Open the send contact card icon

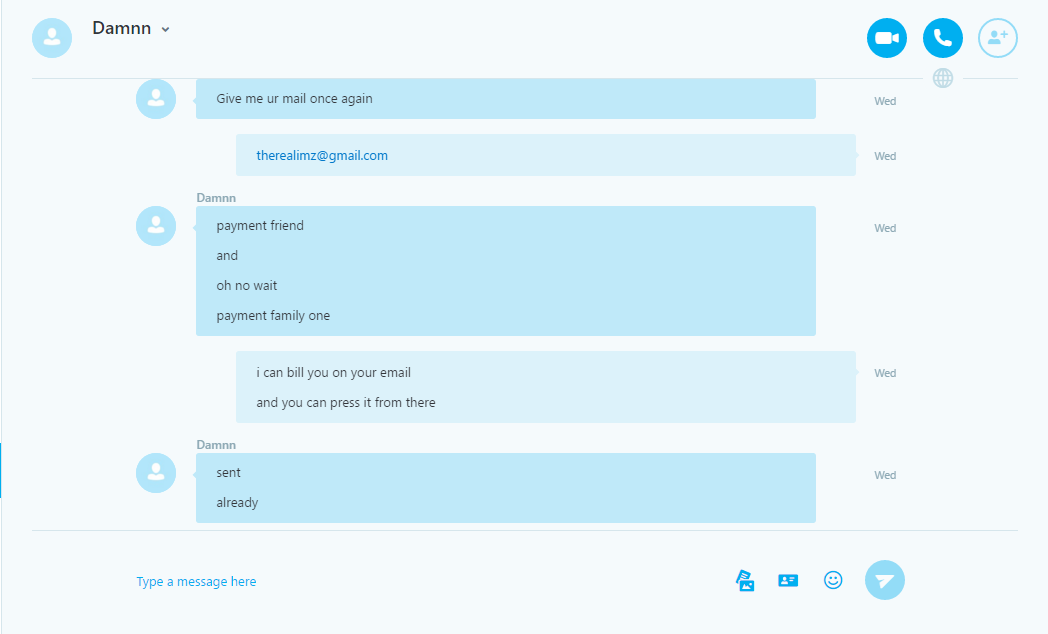click(788, 581)
